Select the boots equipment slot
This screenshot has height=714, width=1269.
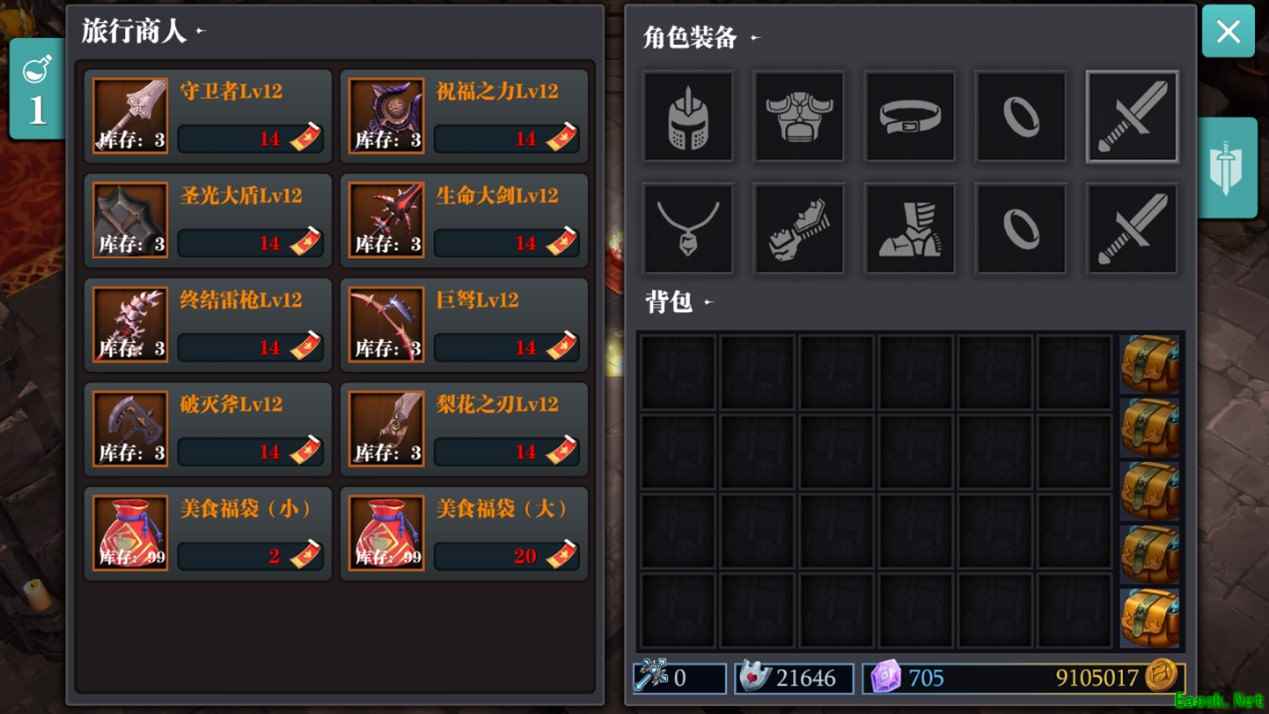point(910,228)
